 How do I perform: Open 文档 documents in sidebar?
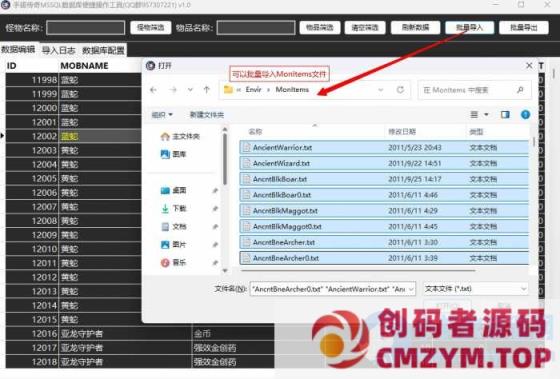pyautogui.click(x=174, y=226)
